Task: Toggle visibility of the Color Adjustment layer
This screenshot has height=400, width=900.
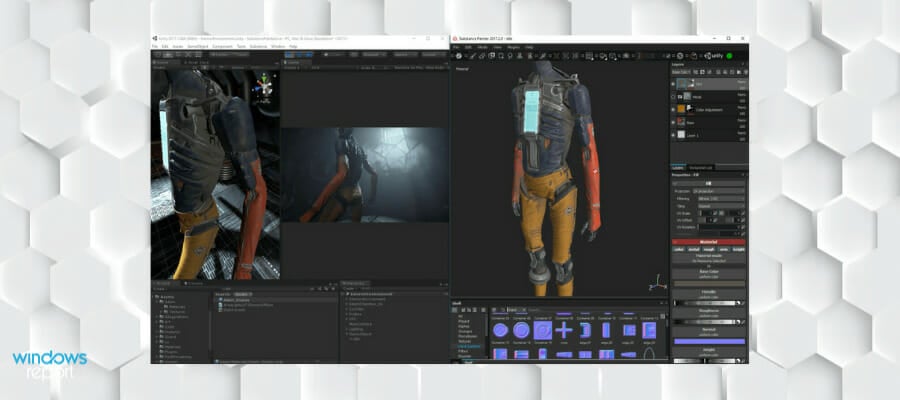Action: pyautogui.click(x=673, y=109)
